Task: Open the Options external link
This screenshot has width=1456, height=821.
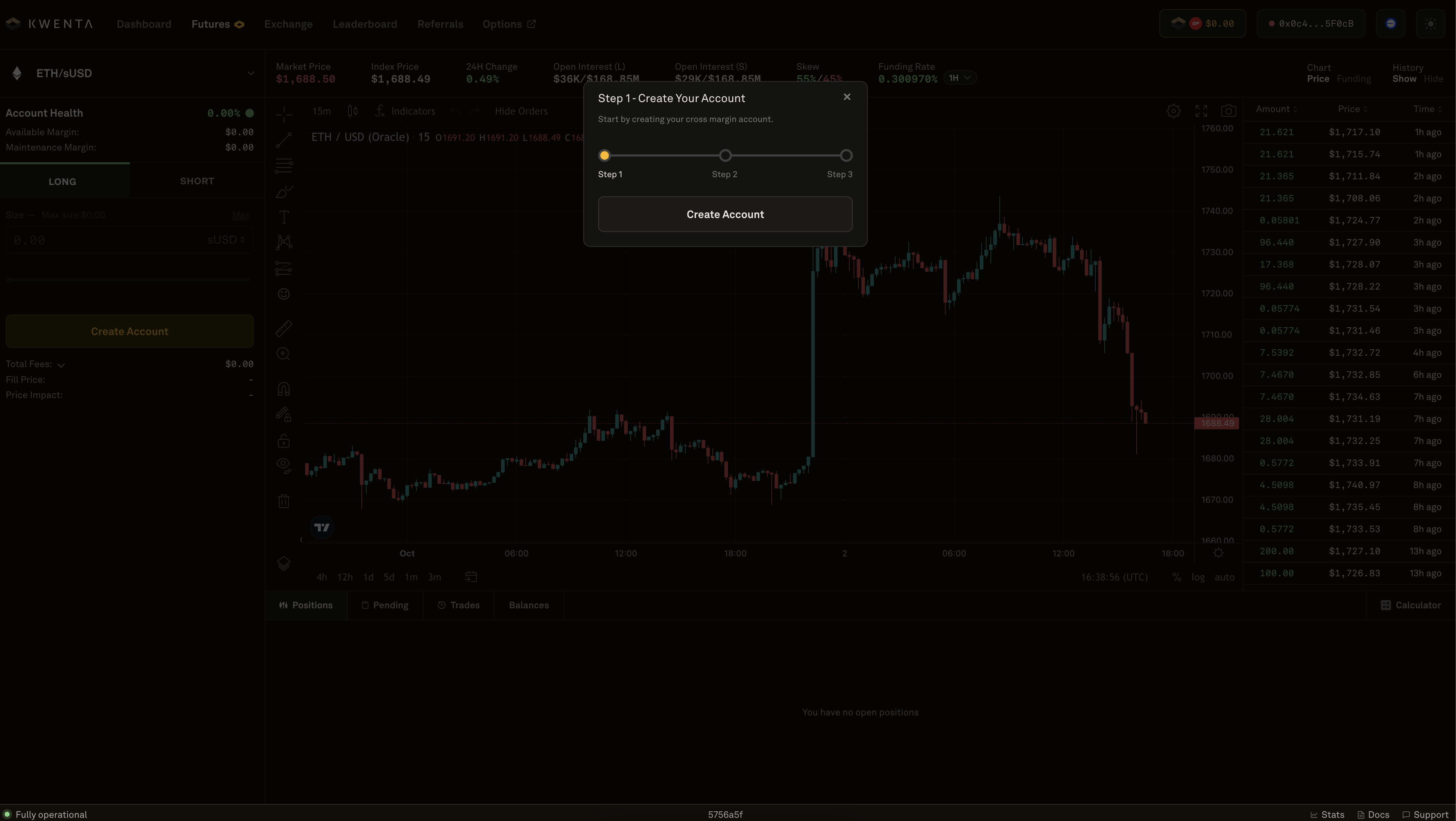Action: (509, 24)
